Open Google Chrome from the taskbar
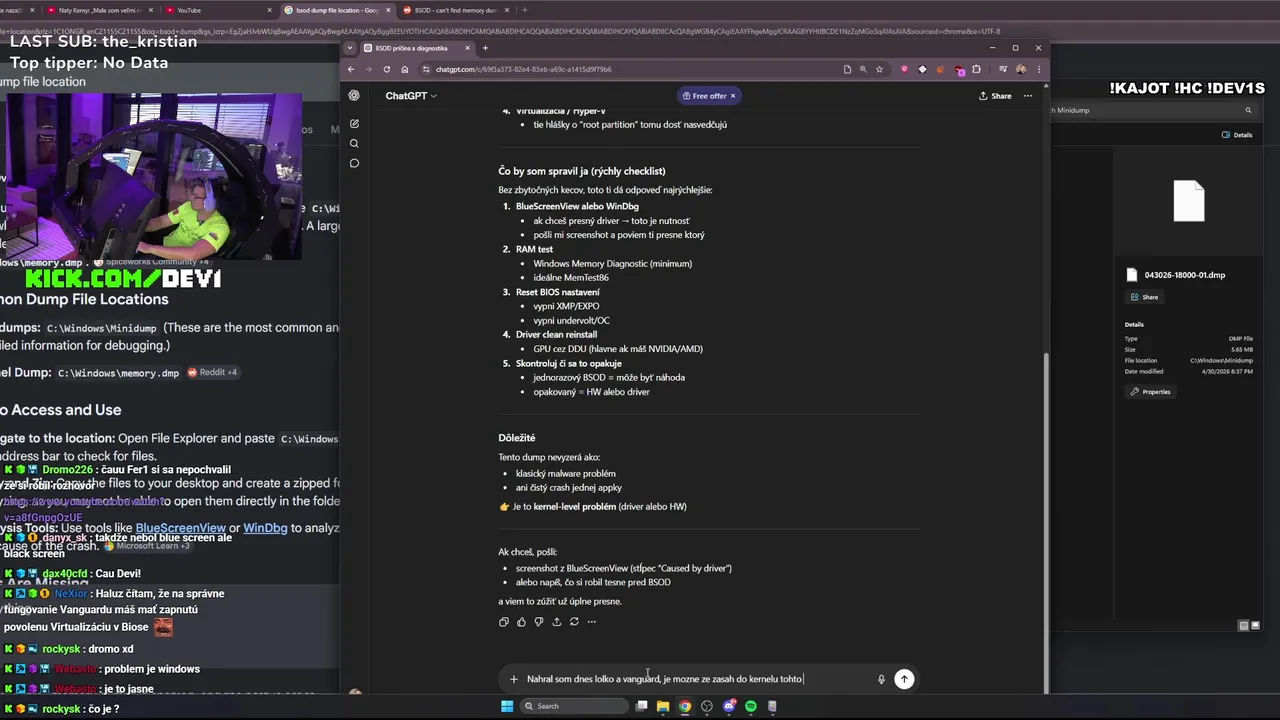The height and width of the screenshot is (720, 1280). (685, 706)
